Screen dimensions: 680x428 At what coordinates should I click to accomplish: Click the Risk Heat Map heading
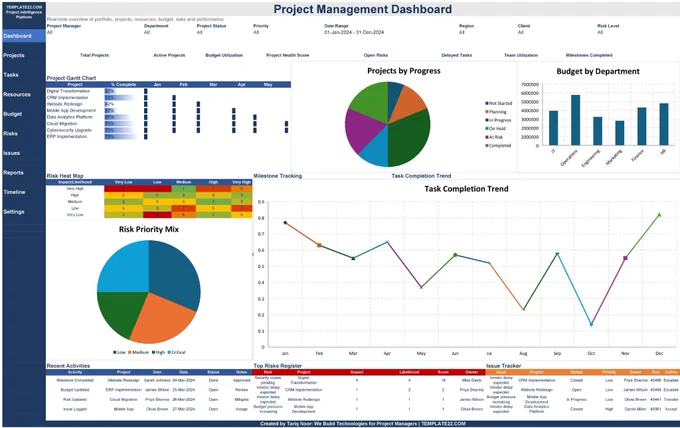[65, 176]
